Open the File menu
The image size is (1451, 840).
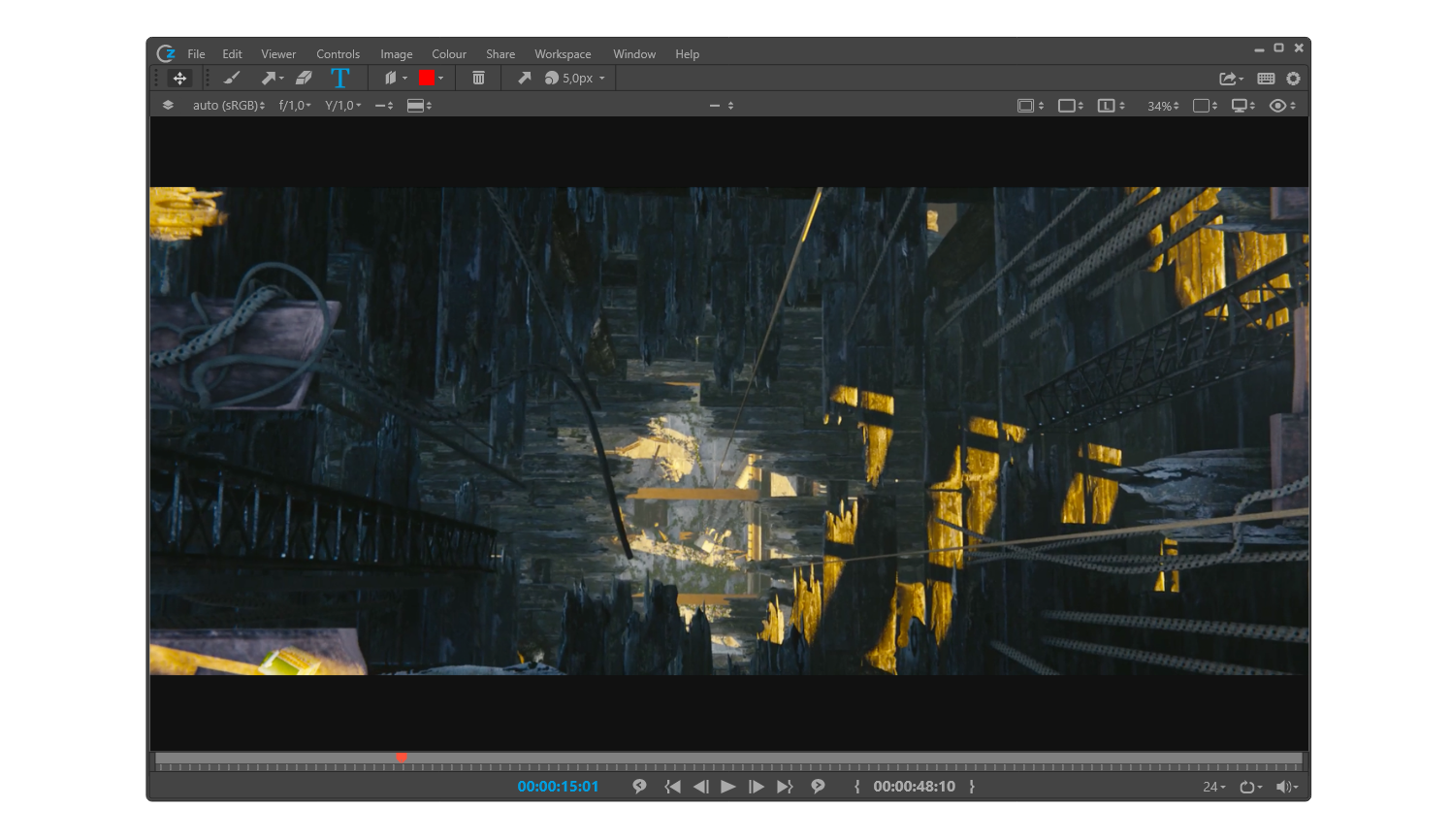pos(196,54)
